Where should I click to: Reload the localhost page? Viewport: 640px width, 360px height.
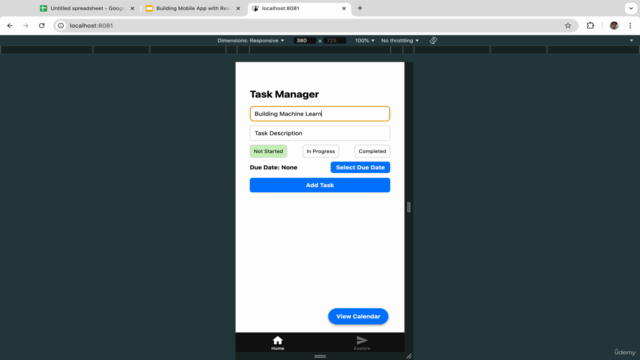tap(42, 25)
